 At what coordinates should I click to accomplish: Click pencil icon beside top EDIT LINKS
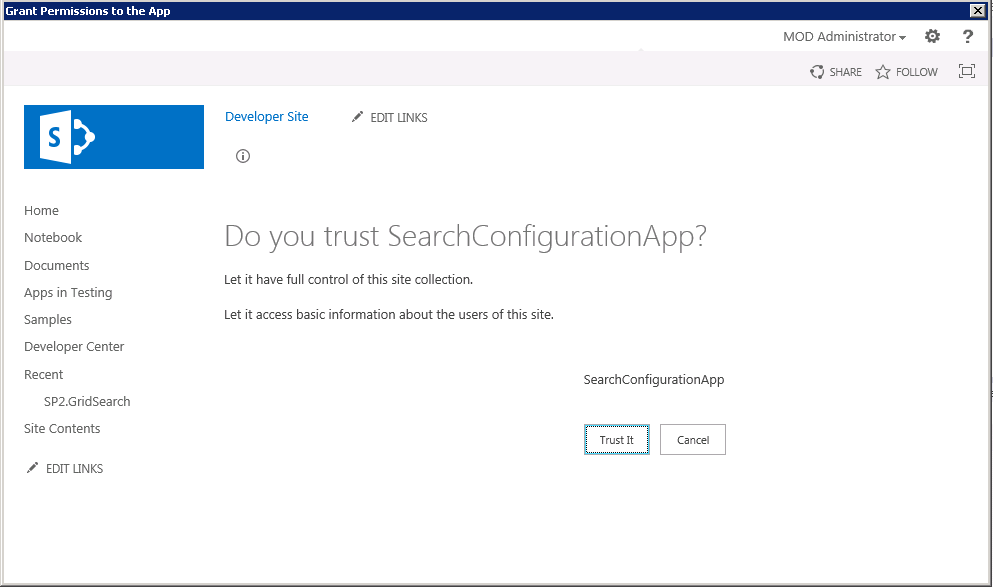pyautogui.click(x=358, y=117)
